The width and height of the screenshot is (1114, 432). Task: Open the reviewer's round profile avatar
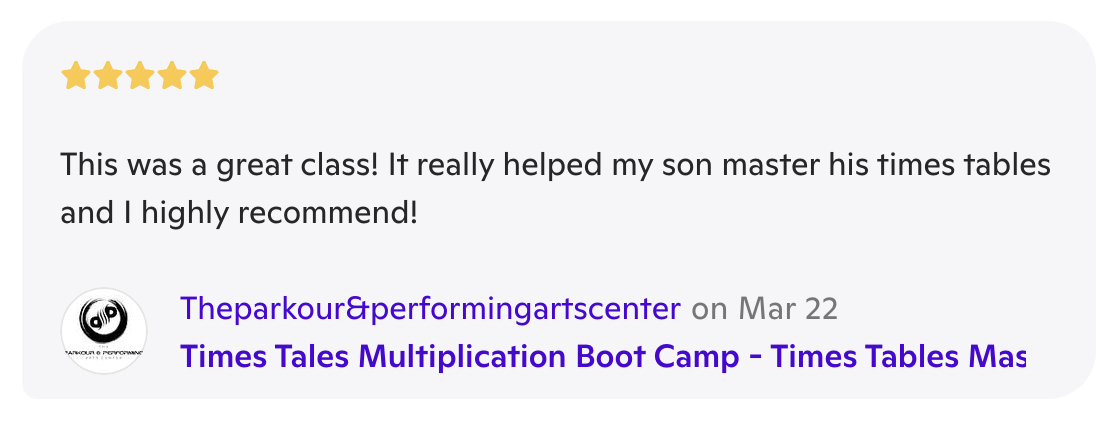104,331
